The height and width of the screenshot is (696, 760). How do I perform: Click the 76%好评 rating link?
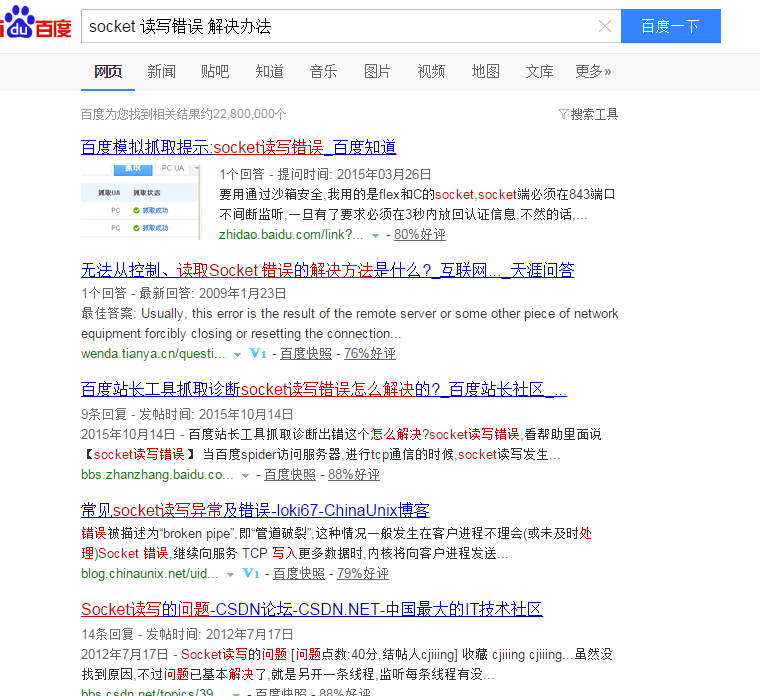(x=370, y=354)
